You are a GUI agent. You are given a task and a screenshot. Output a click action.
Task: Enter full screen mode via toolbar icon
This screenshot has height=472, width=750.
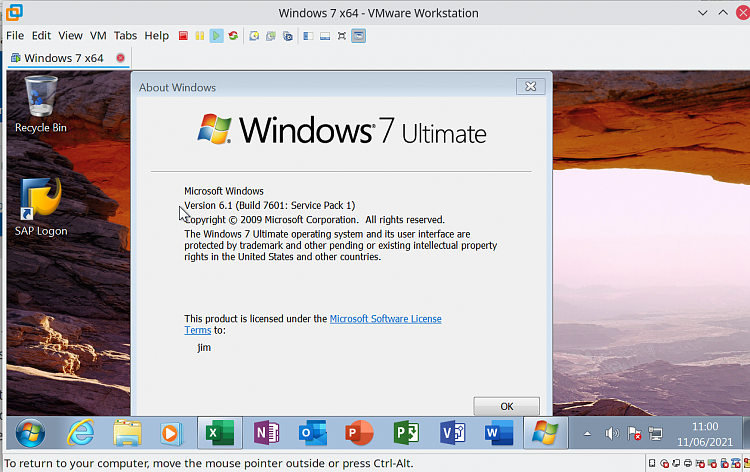click(x=342, y=36)
